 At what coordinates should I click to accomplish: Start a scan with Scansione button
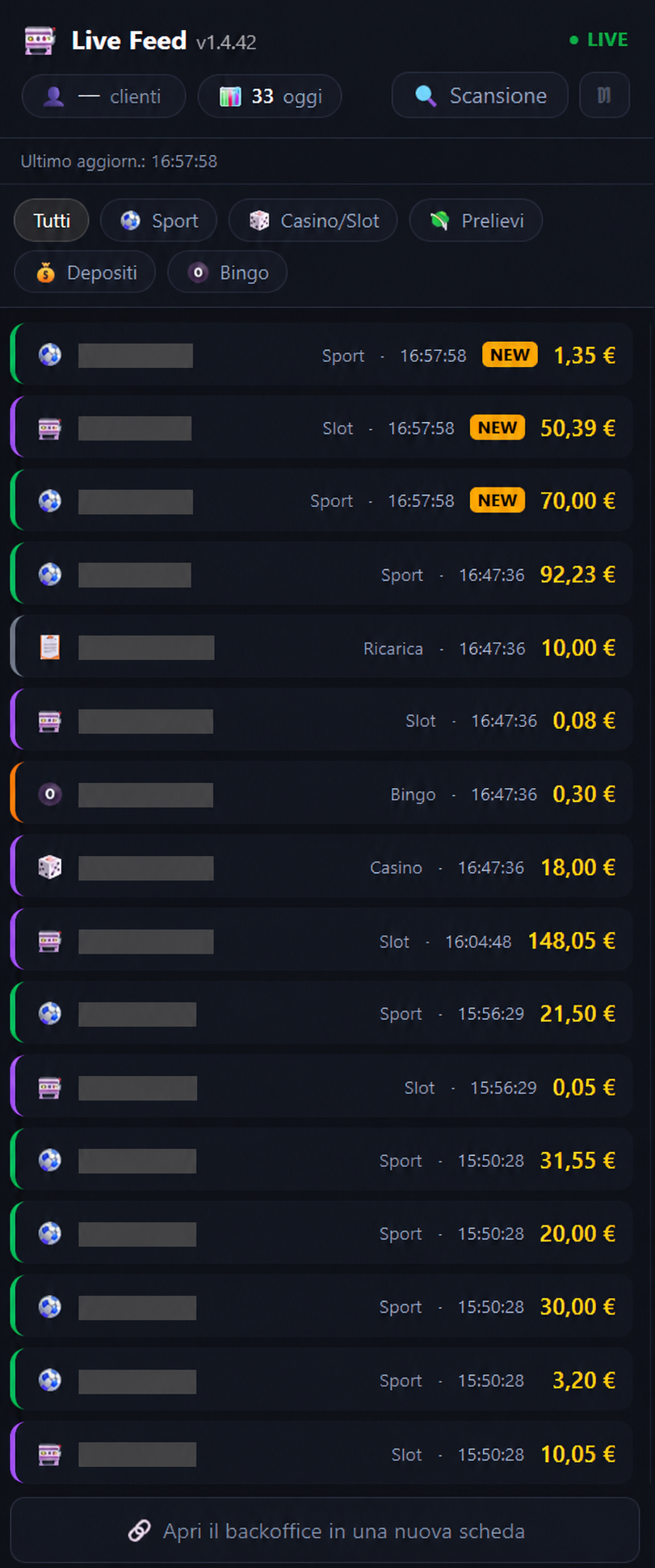(480, 95)
